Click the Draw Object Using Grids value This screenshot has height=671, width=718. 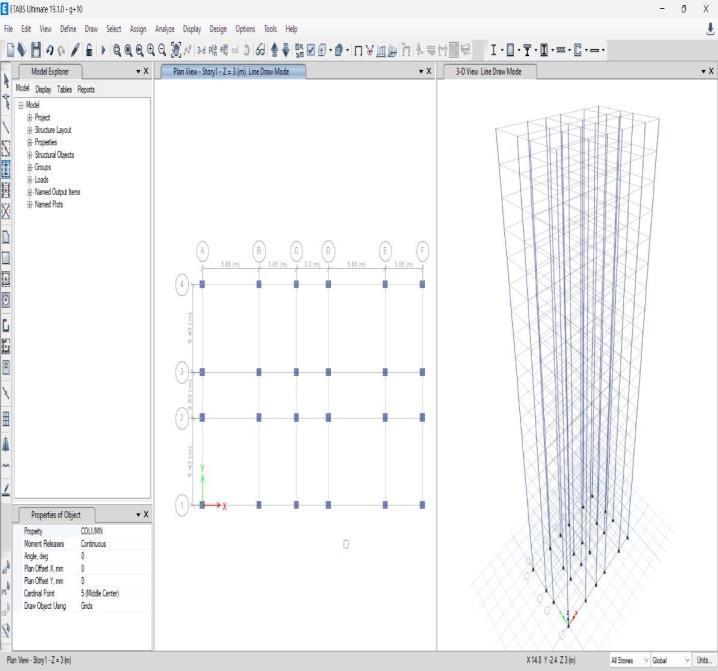tap(114, 606)
